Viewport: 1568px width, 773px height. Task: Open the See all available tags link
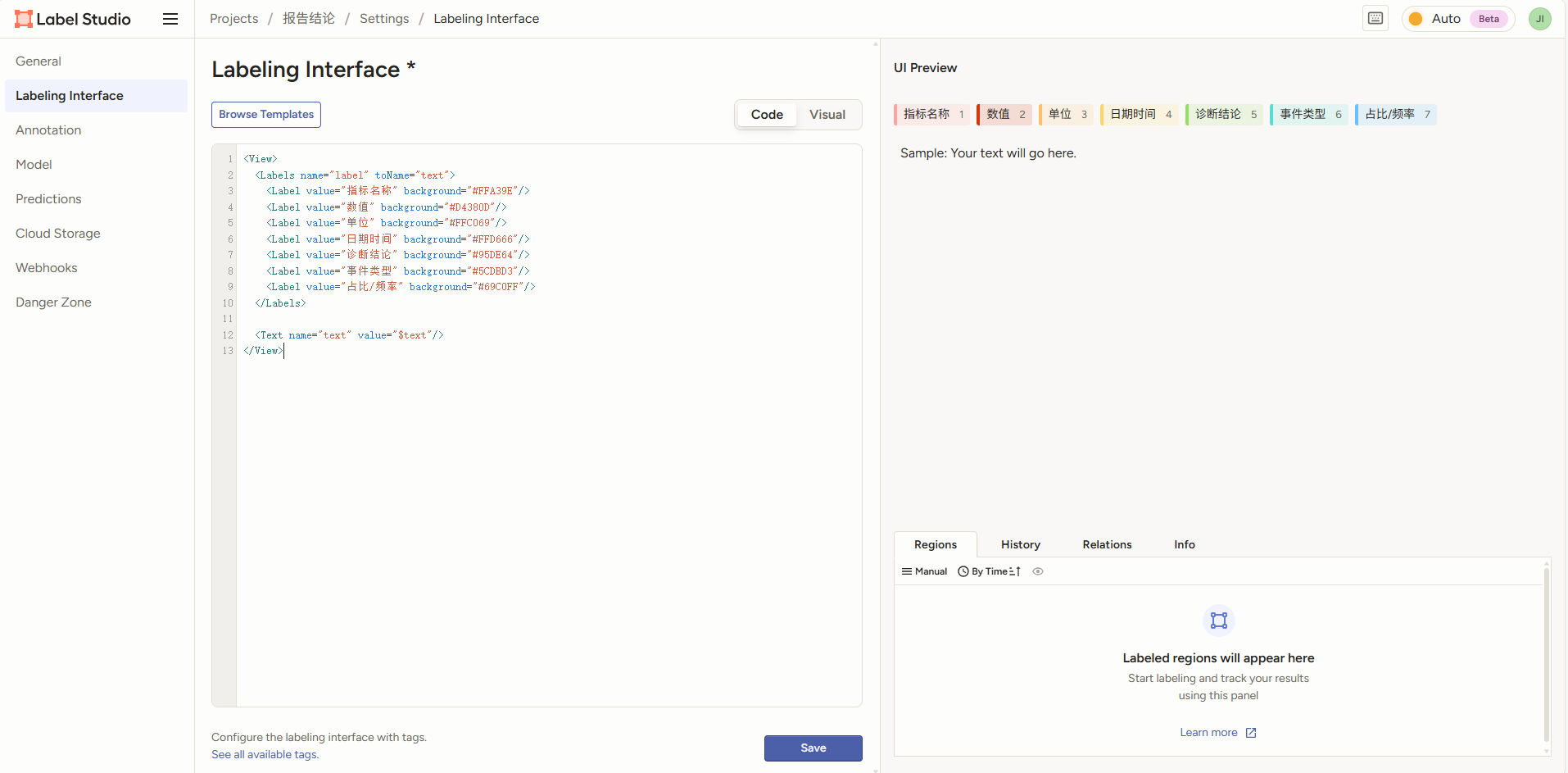tap(265, 754)
